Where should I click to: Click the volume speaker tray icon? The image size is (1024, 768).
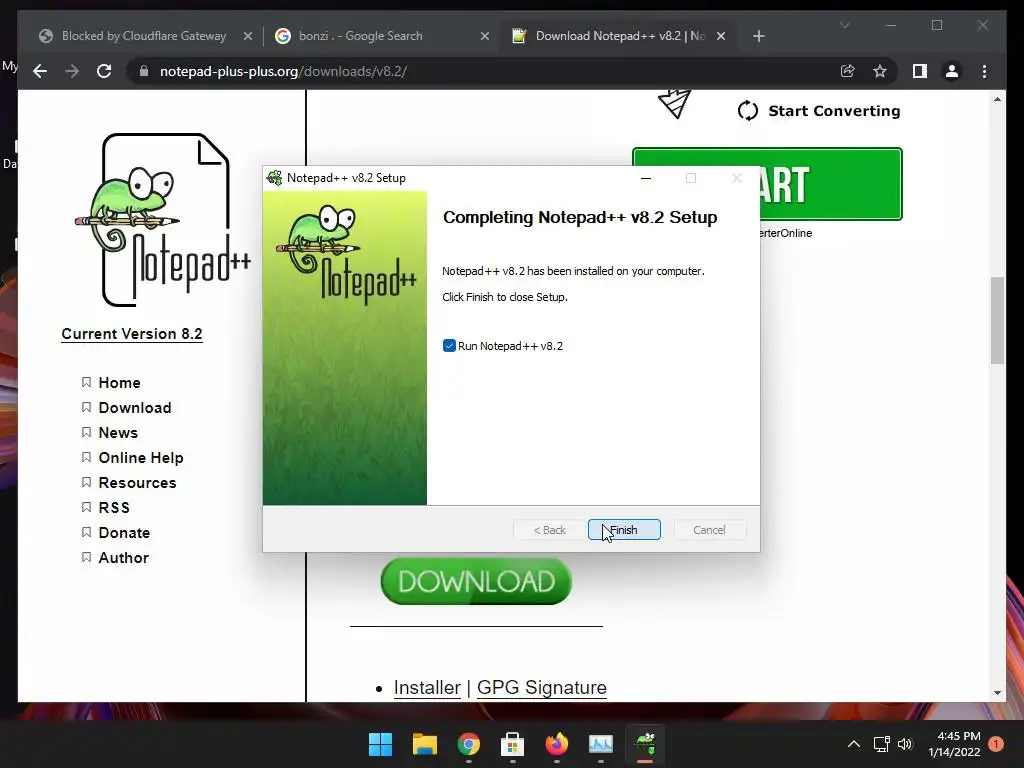905,744
